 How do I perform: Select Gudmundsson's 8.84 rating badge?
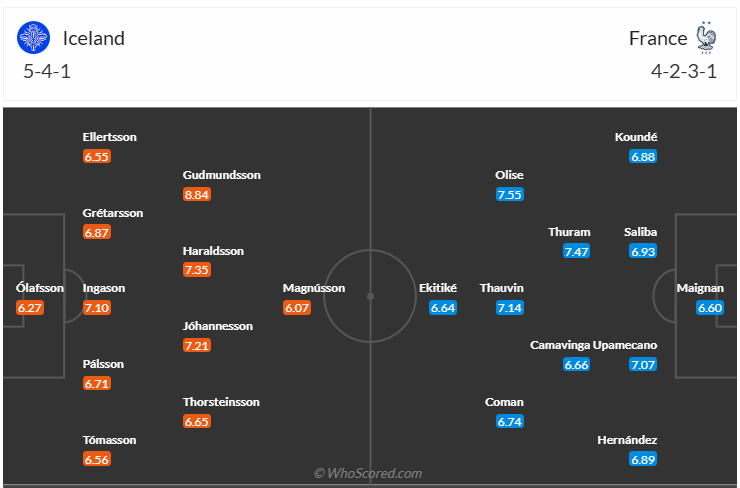point(197,194)
